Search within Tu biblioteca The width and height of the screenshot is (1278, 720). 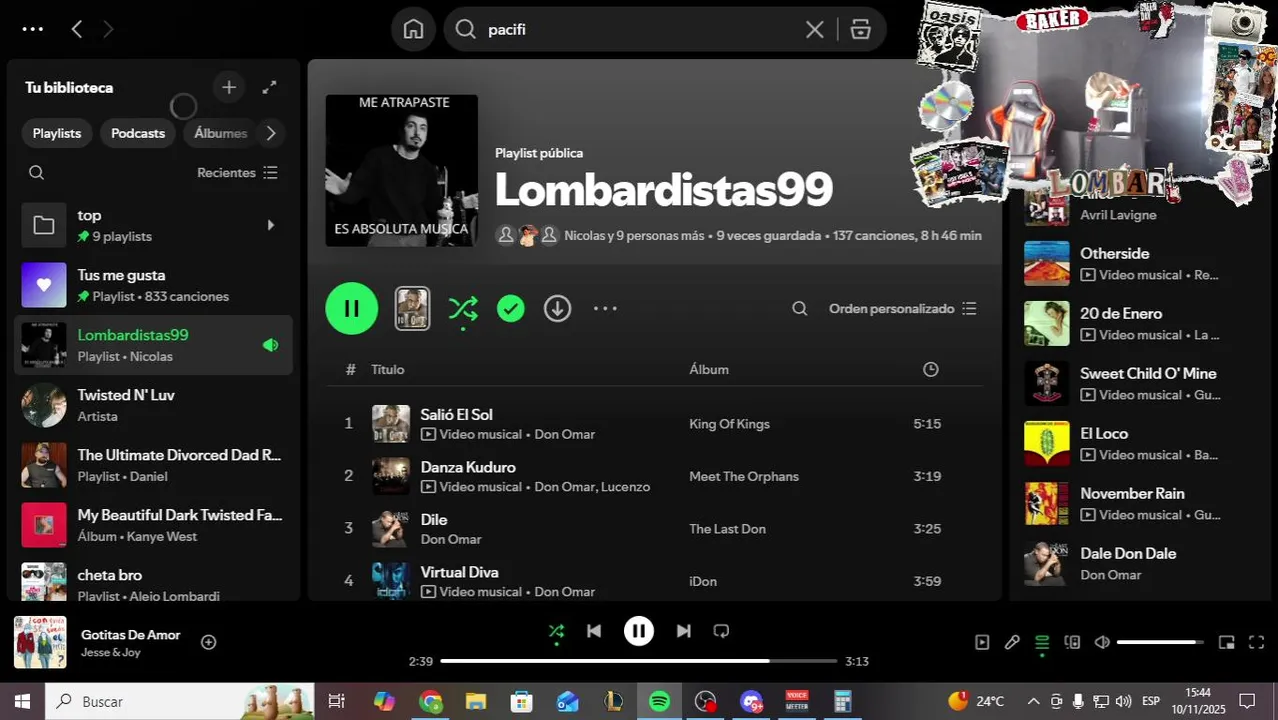(x=37, y=173)
